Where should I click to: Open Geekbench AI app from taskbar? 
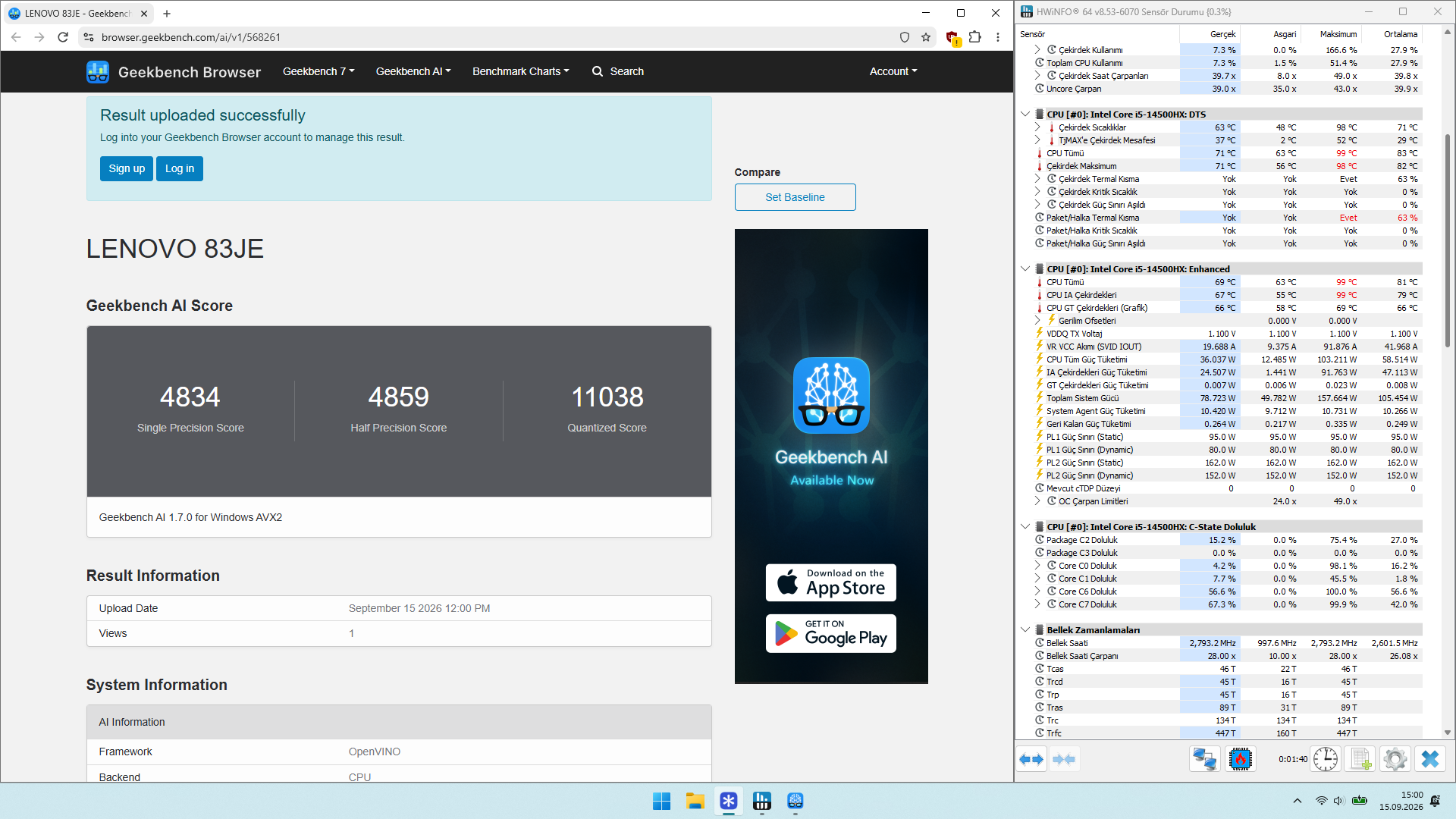795,801
